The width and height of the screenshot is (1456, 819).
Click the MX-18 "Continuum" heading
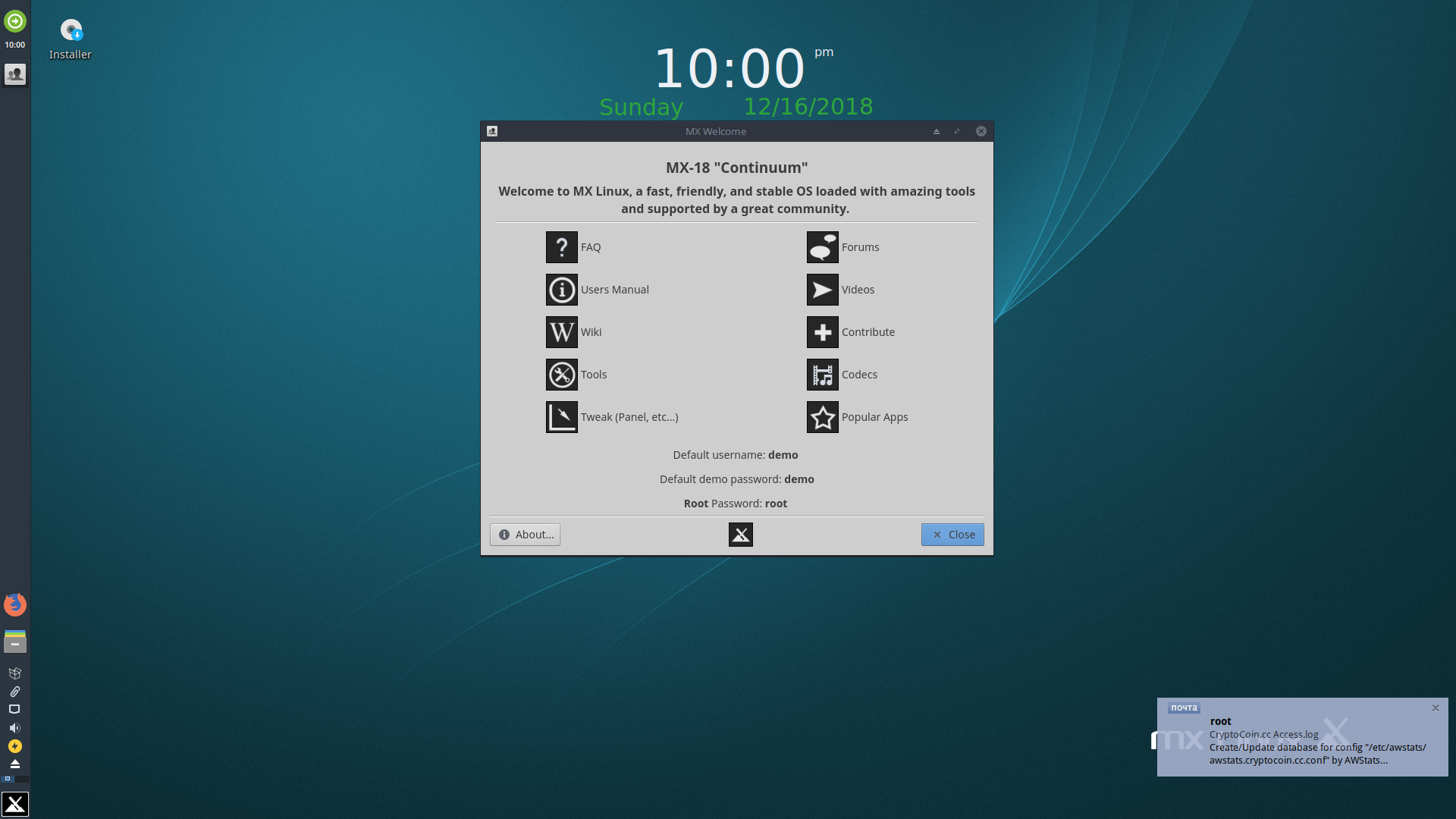coord(737,168)
